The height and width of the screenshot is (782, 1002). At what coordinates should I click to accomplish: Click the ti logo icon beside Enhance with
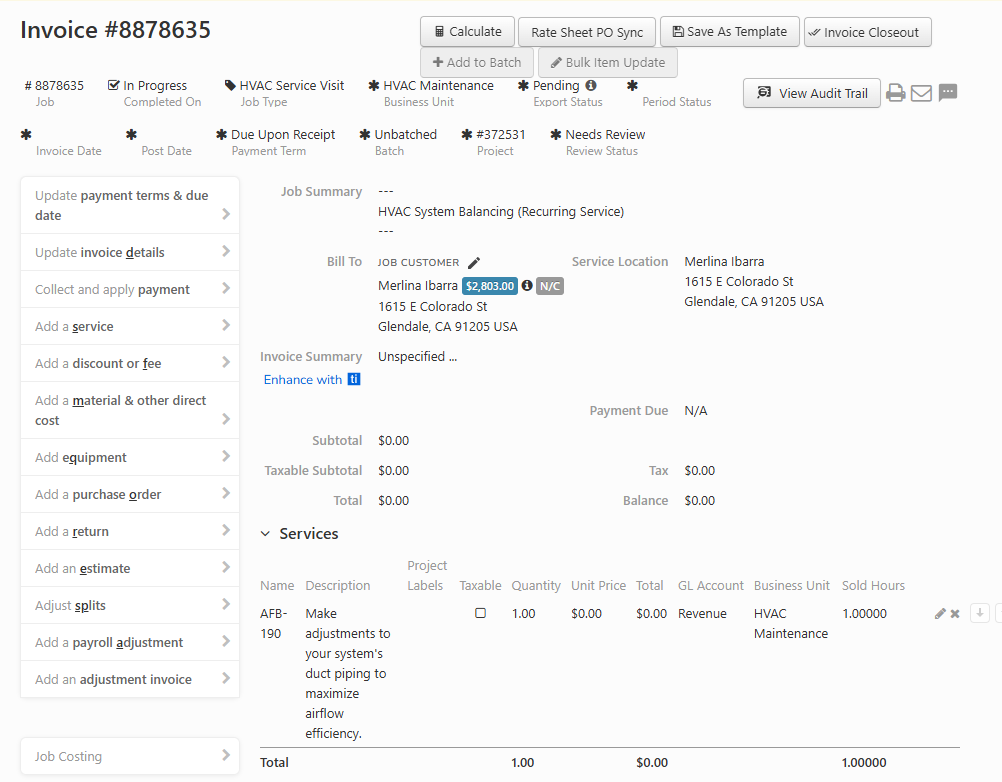354,380
